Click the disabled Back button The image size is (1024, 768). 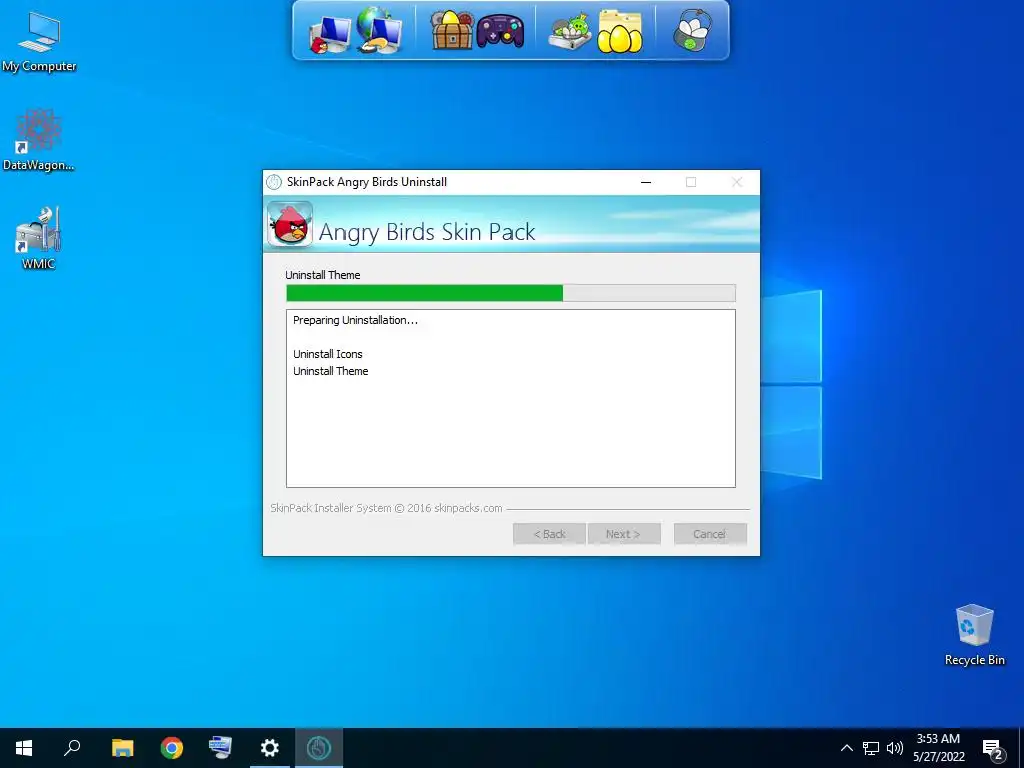tap(549, 534)
